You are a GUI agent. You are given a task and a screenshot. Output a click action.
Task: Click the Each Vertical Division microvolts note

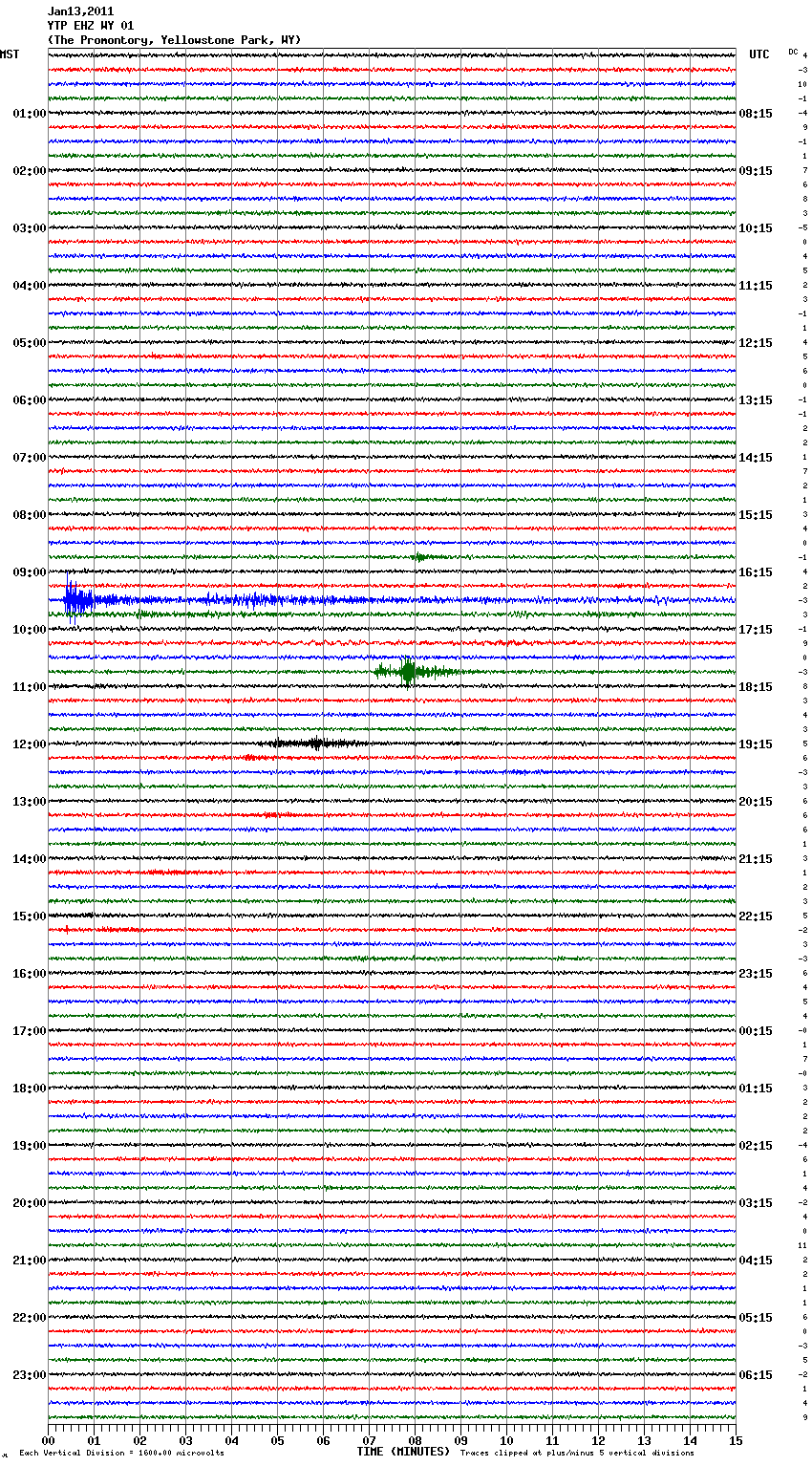tap(121, 1453)
